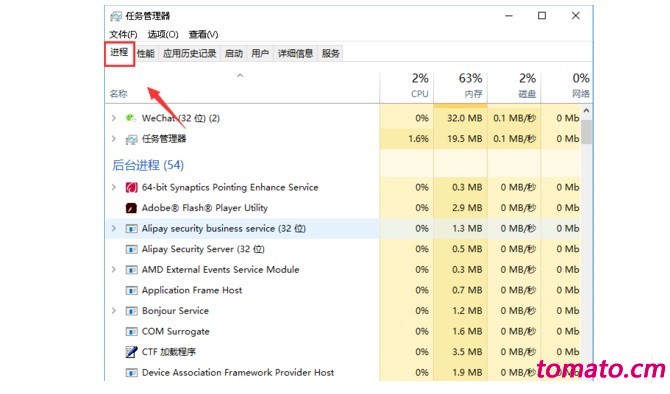Click the COM Surrogate icon

pos(131,332)
